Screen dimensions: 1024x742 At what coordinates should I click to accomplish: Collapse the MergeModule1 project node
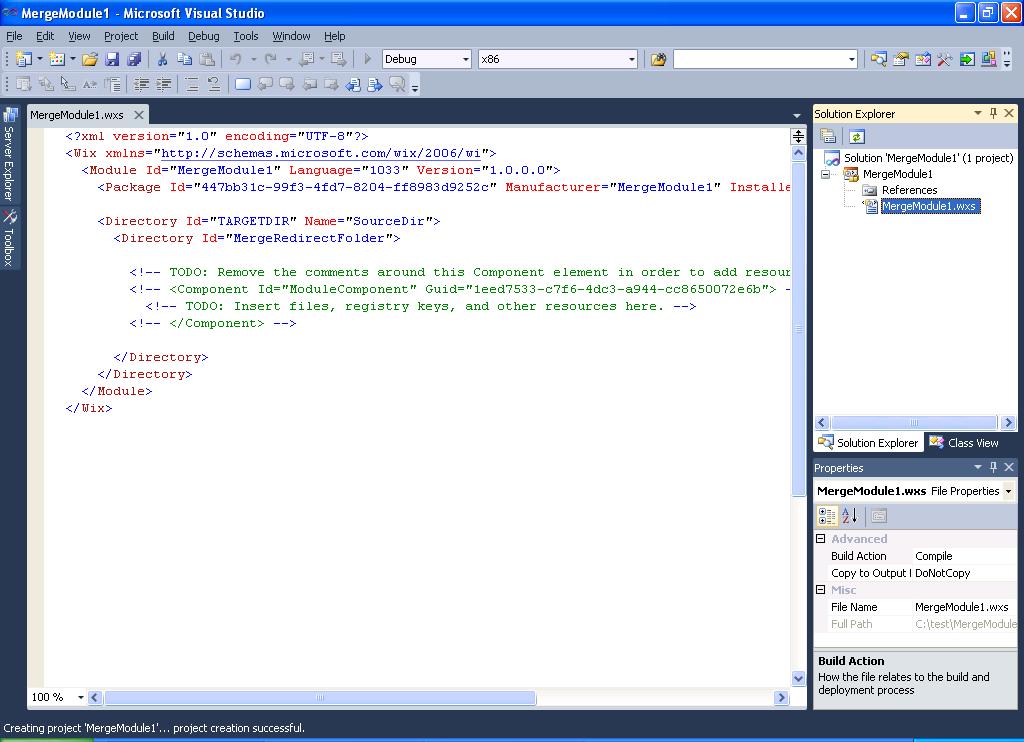826,174
